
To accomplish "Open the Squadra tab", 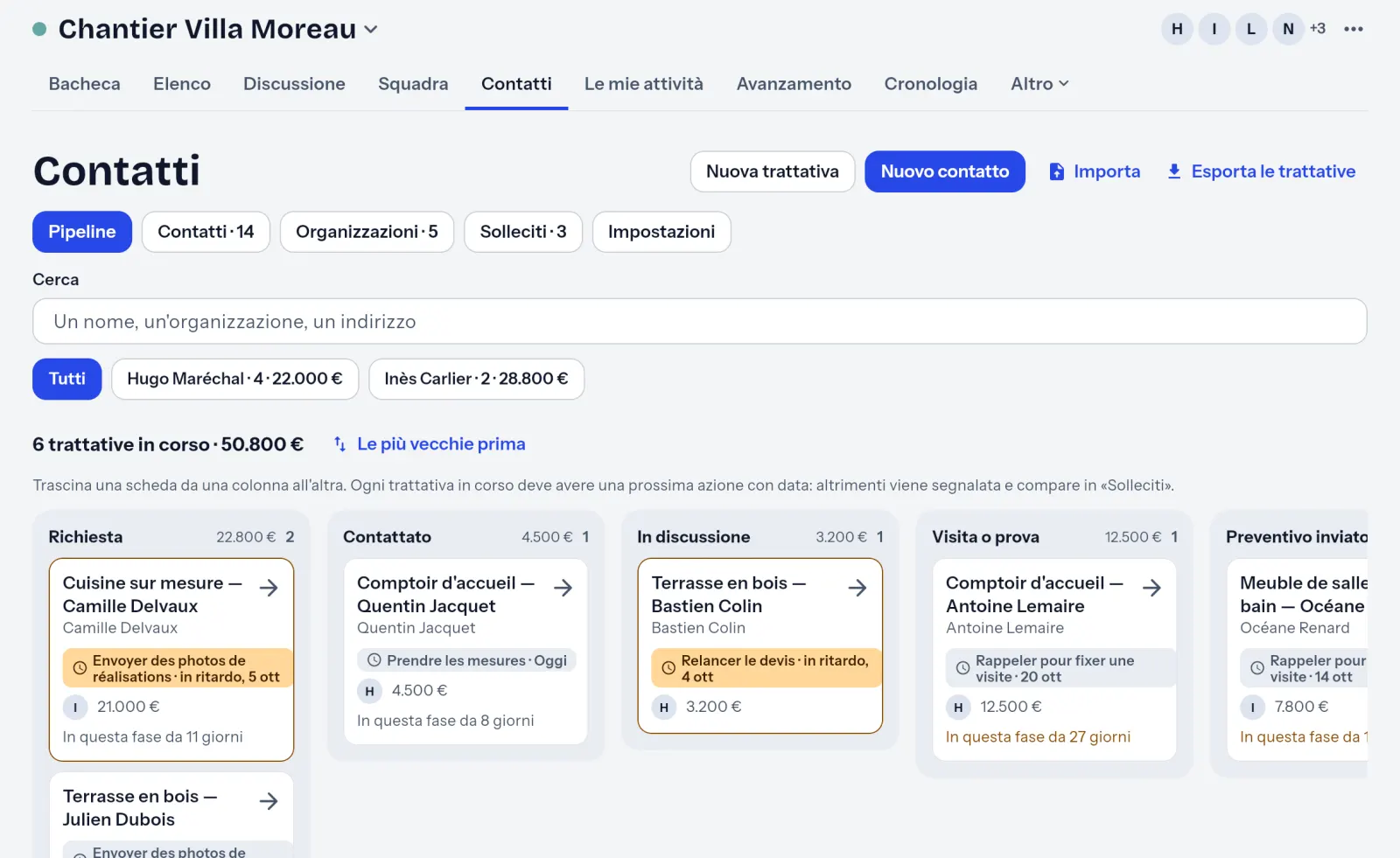I will [413, 84].
